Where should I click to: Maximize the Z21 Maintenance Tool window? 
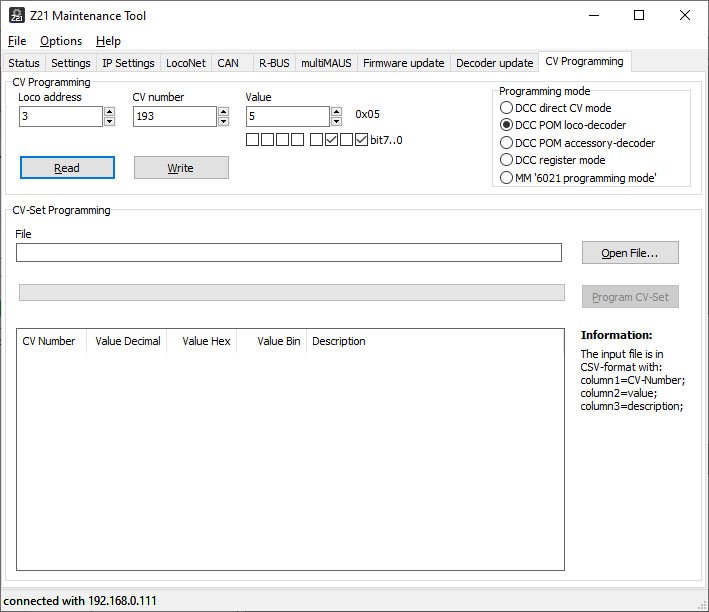point(639,15)
